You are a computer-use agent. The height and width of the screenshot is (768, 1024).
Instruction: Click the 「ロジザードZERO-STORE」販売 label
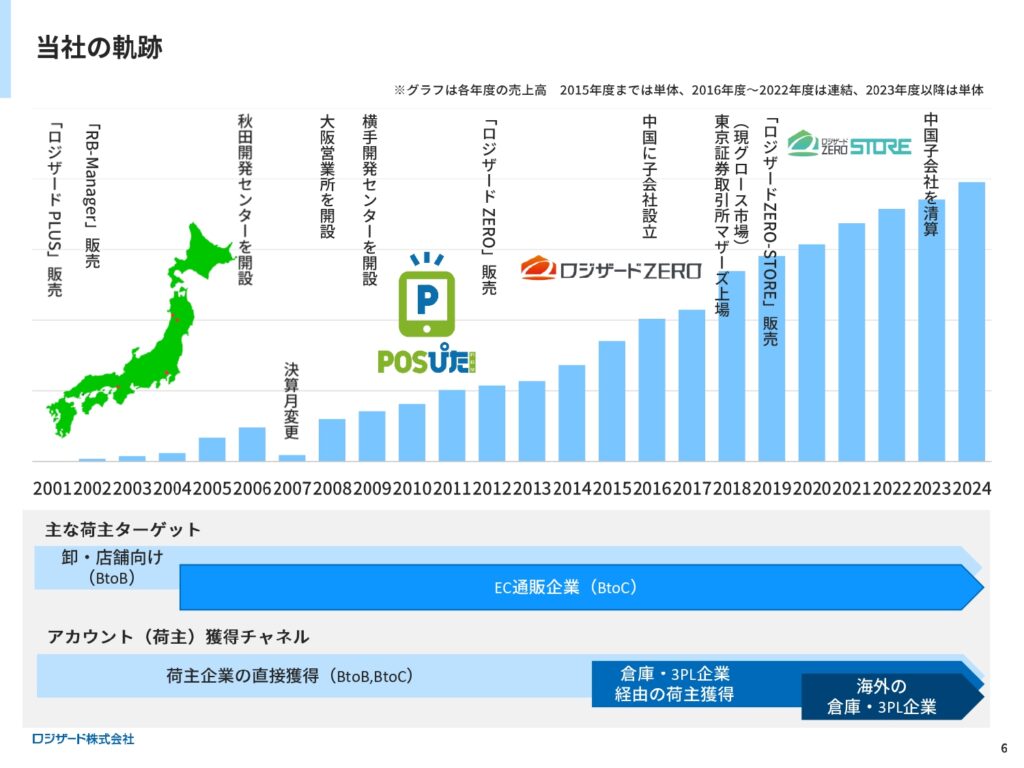(771, 231)
